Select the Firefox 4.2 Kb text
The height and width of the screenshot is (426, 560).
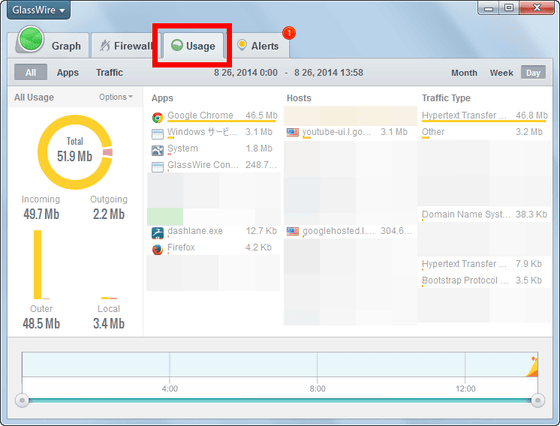coord(220,247)
